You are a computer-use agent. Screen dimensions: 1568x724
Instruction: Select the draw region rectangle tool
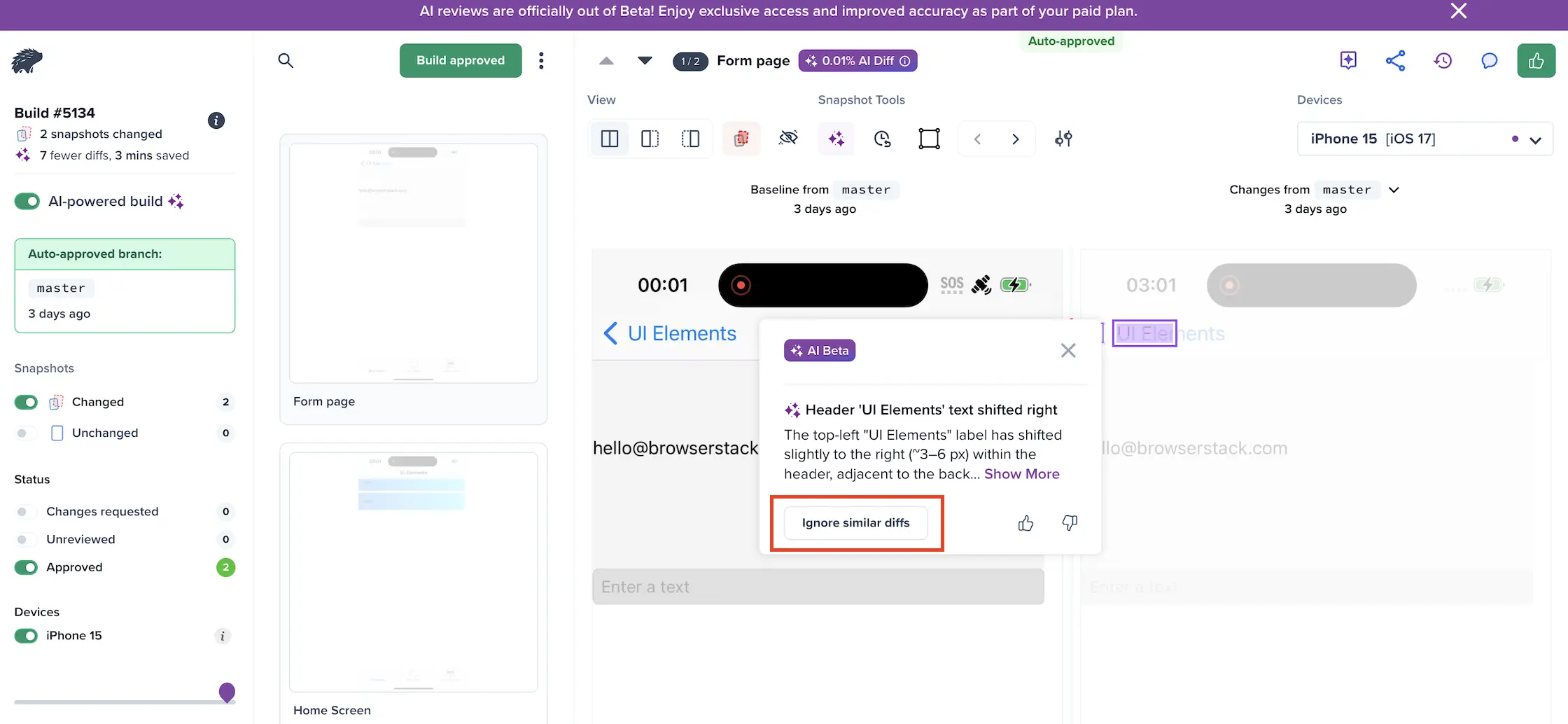[929, 139]
